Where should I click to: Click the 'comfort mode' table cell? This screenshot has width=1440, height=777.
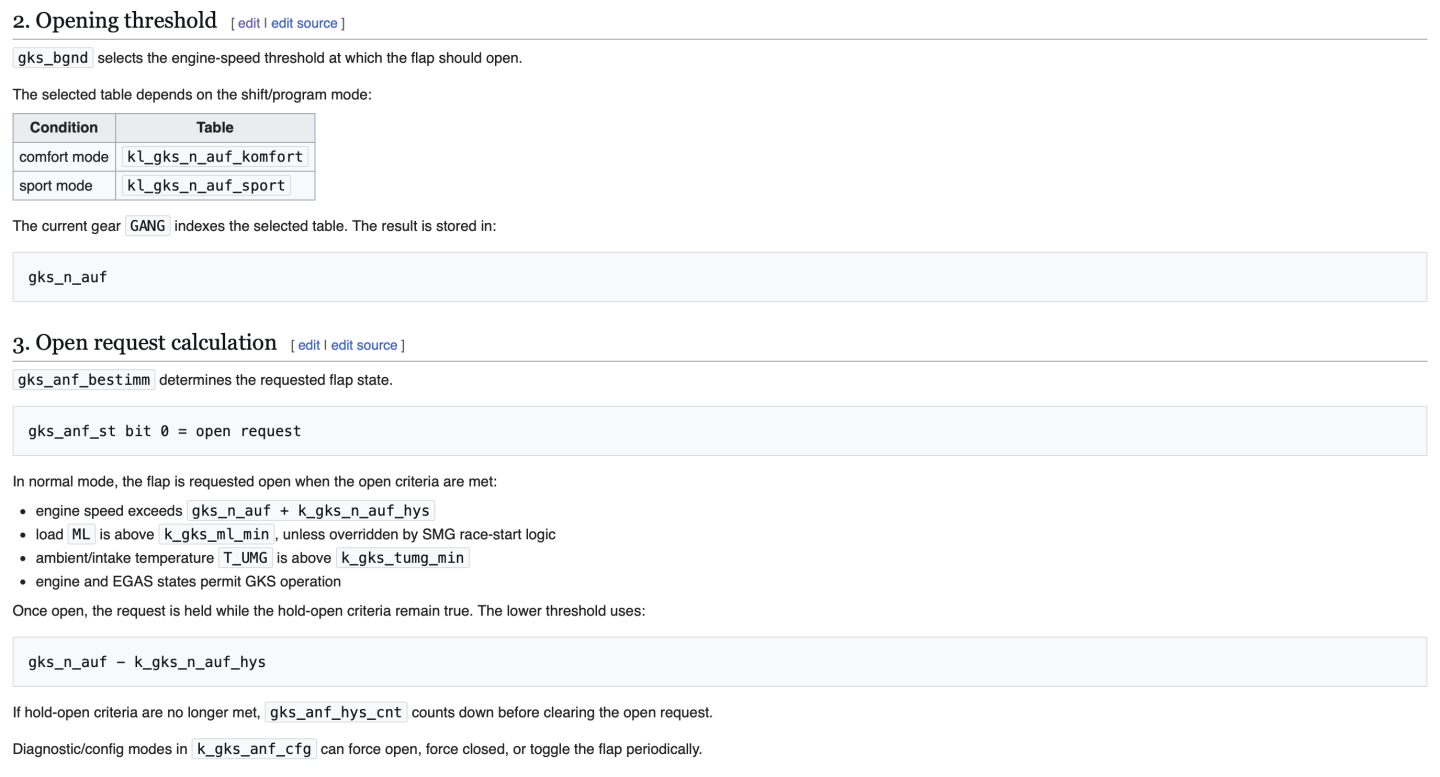tap(64, 157)
